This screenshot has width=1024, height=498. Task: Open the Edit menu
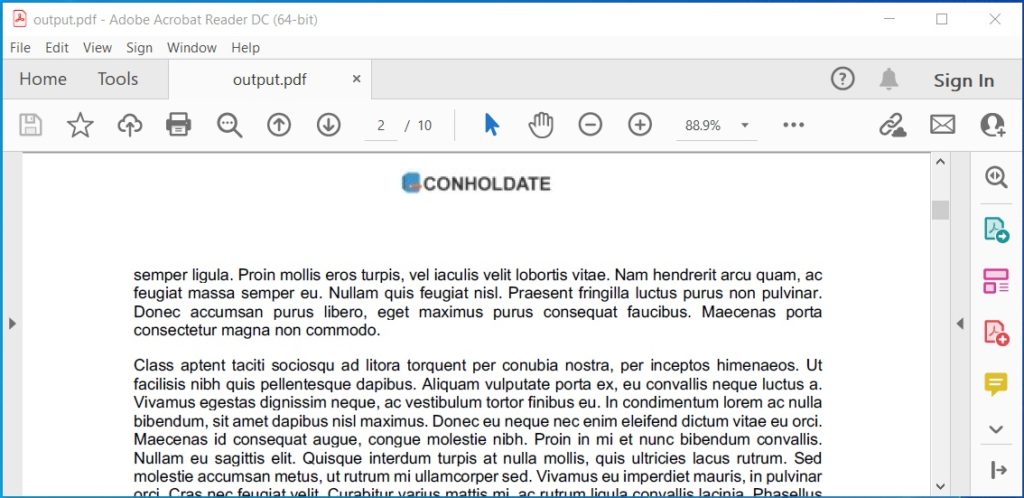[x=57, y=47]
